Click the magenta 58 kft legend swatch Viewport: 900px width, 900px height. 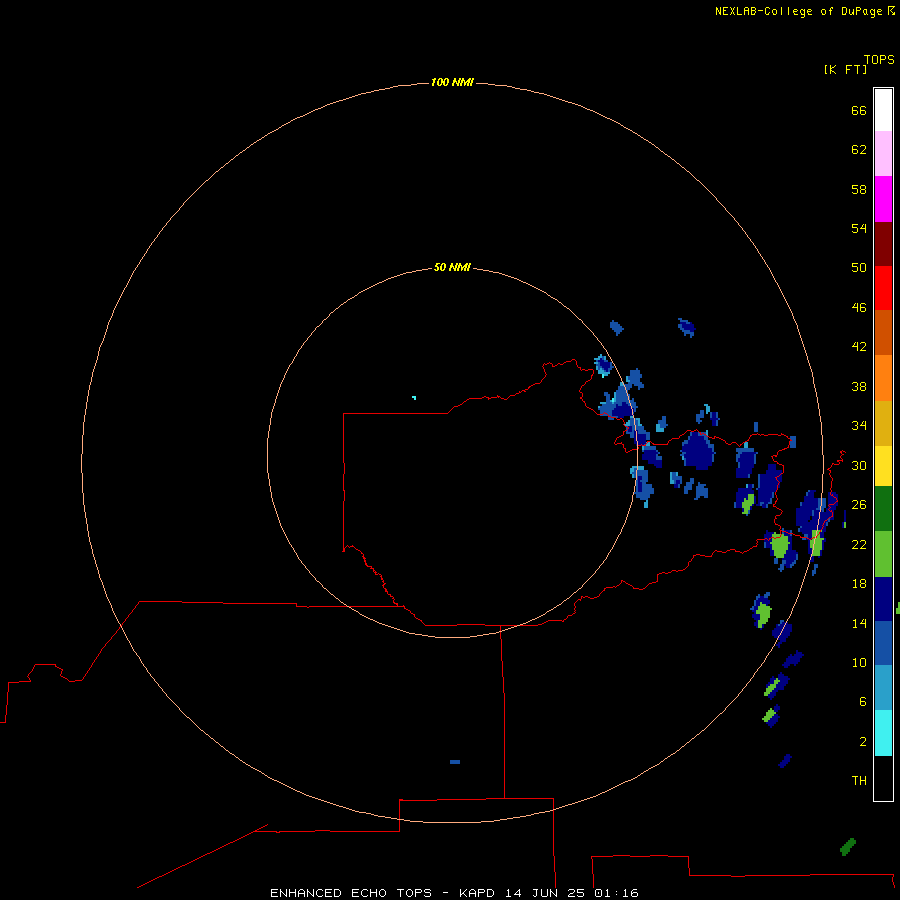[x=883, y=199]
